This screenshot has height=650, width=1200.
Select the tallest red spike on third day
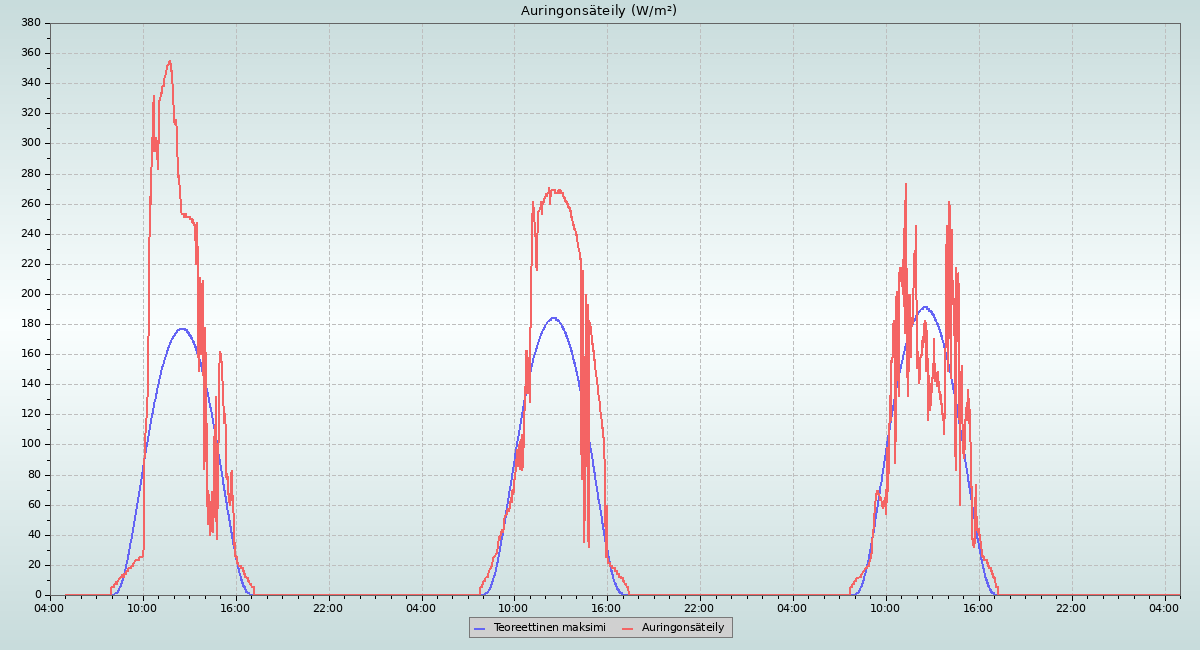coord(906,185)
